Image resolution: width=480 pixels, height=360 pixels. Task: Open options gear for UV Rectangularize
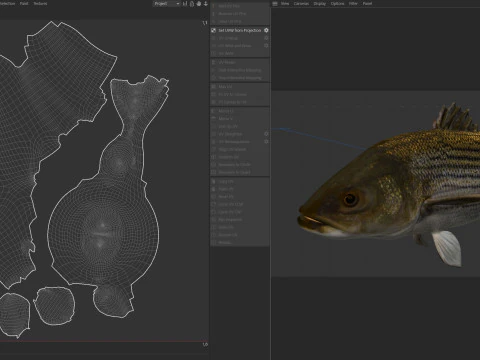point(266,142)
